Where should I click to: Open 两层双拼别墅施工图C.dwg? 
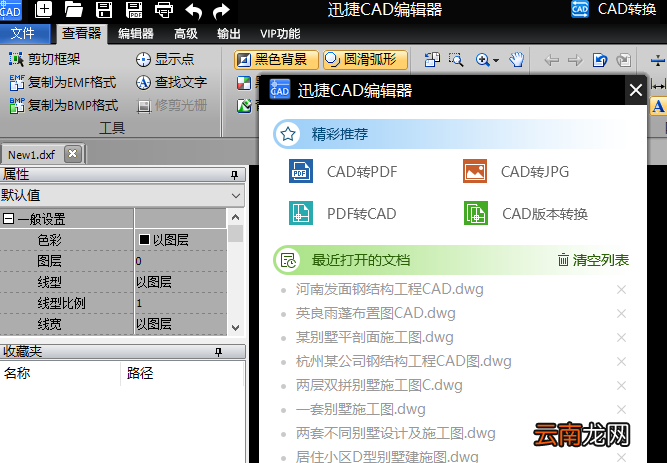click(x=379, y=385)
